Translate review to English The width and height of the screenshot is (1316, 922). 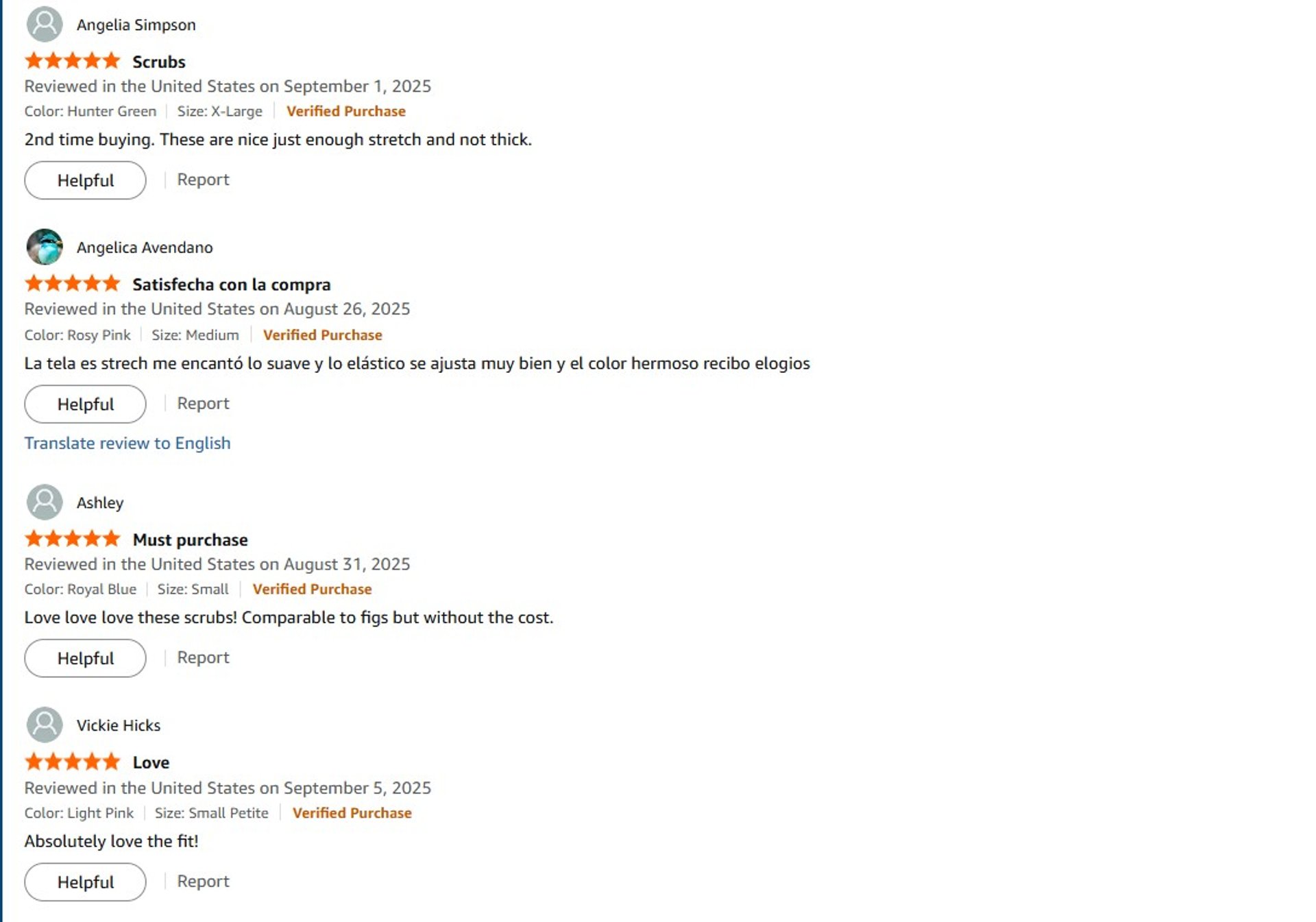point(127,443)
